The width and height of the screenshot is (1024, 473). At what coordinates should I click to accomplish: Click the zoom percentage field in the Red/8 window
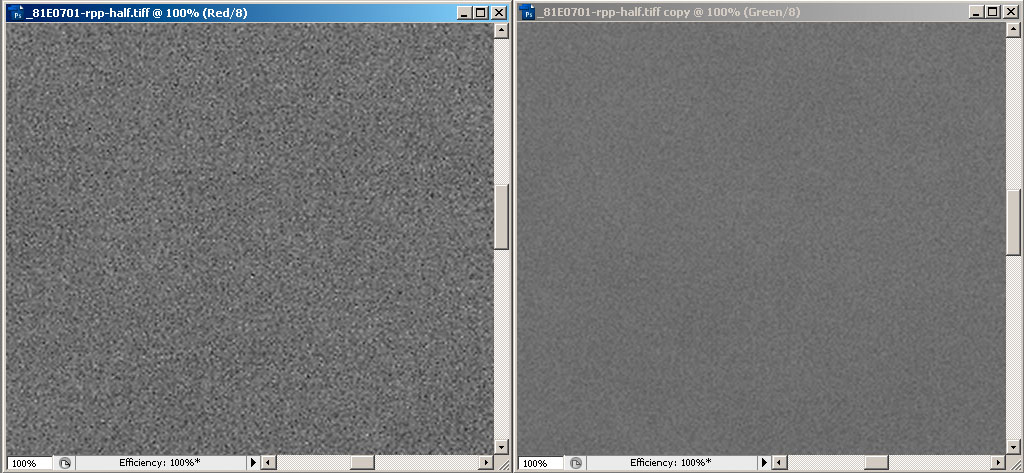29,463
